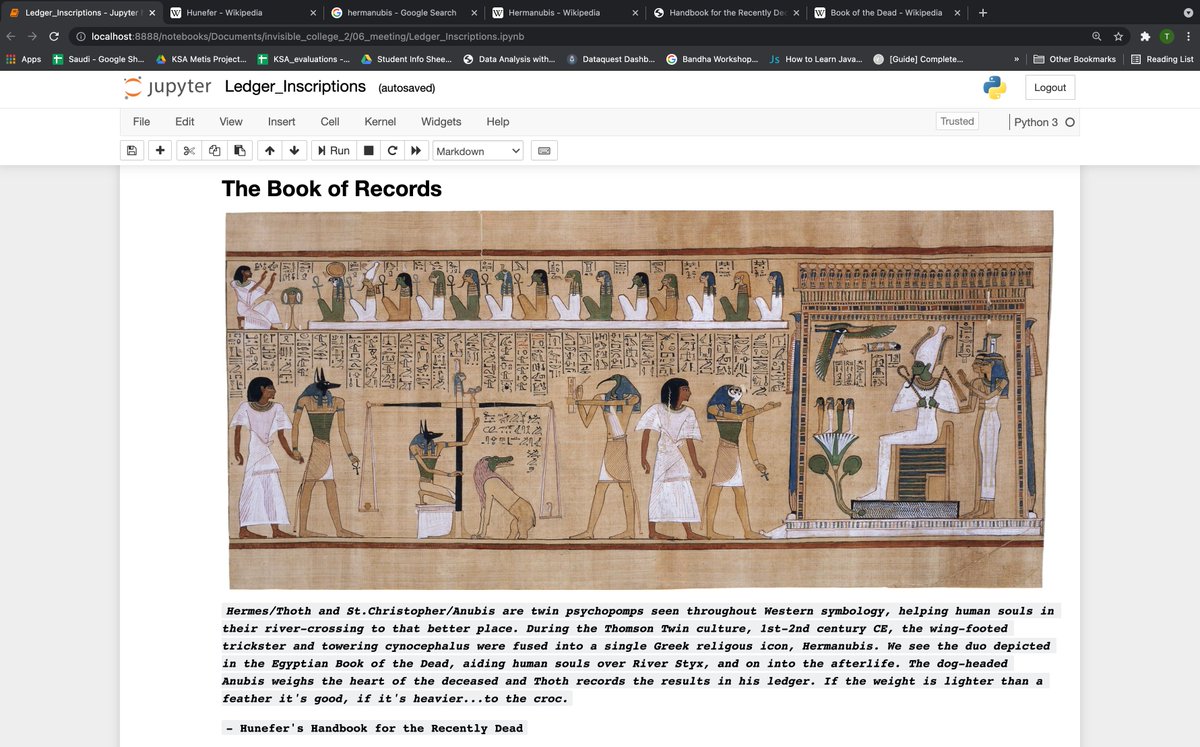Click the Logout button

[x=1050, y=87]
